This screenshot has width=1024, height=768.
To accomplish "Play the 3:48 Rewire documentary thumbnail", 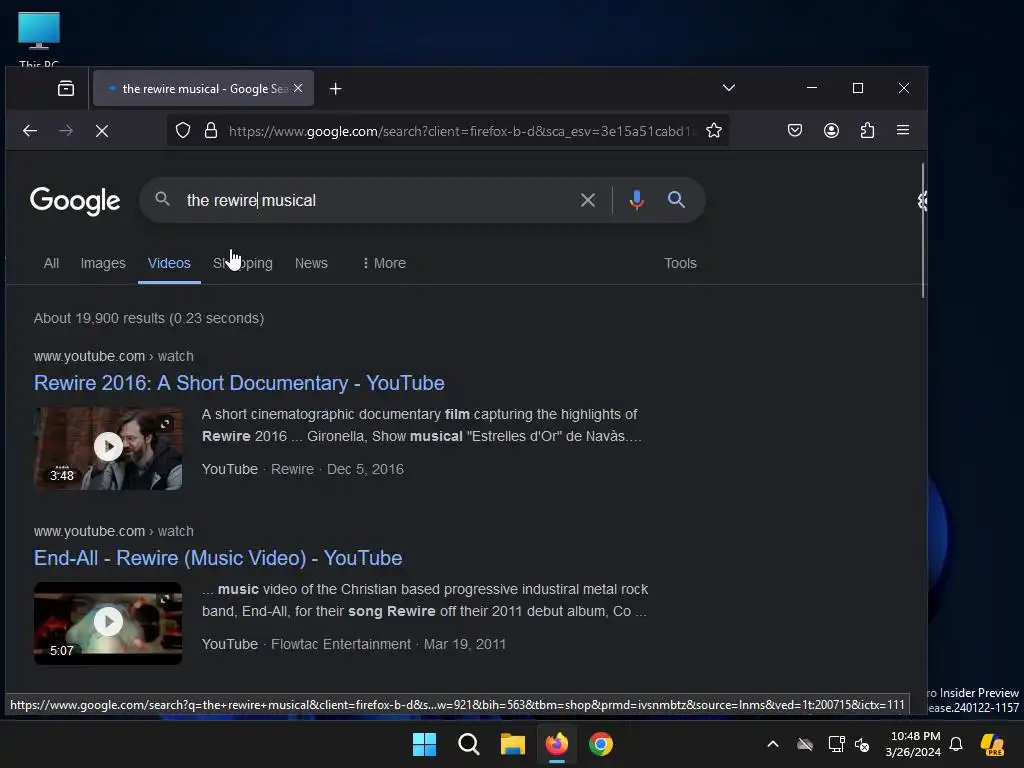I will [108, 448].
